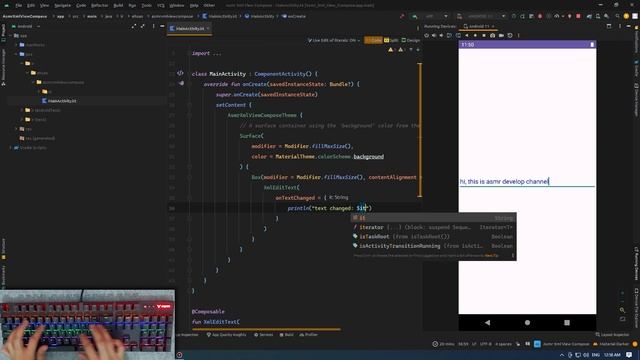
Task: Click the taskbar clock showing 12:58 AM
Action: point(612,355)
